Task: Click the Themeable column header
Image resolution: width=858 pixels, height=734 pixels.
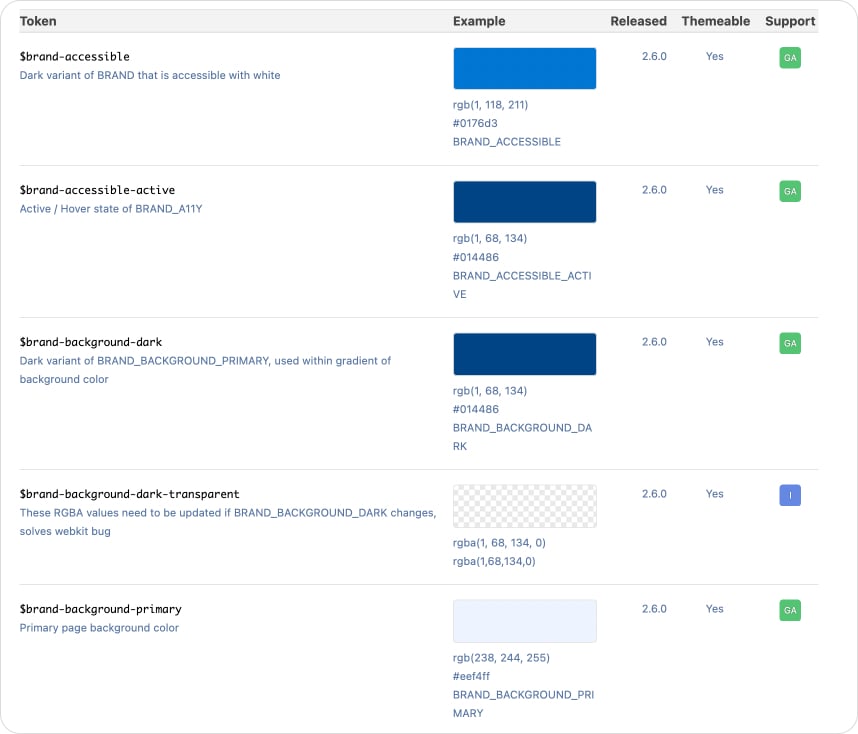Action: [x=714, y=21]
